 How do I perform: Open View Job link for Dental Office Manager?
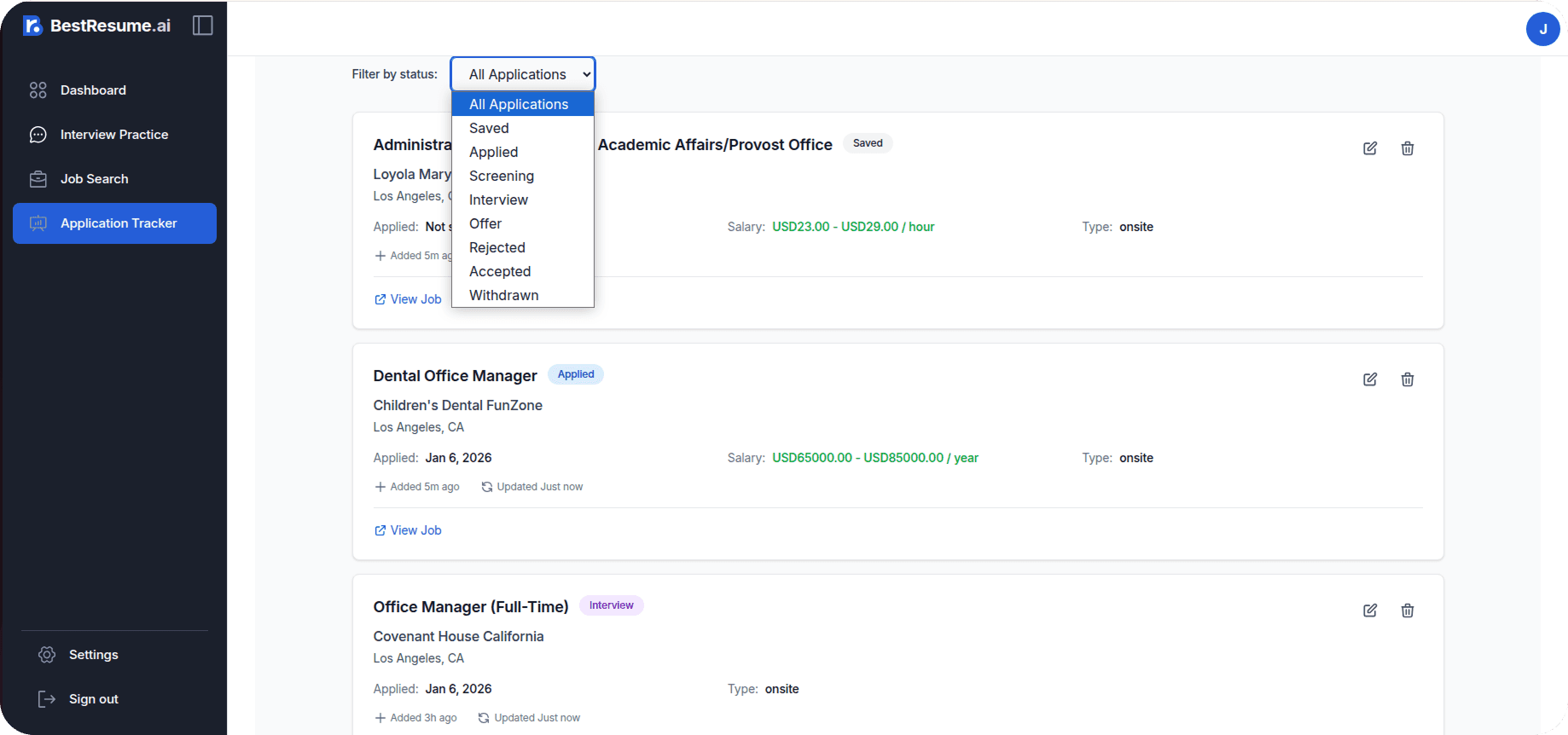pos(408,530)
